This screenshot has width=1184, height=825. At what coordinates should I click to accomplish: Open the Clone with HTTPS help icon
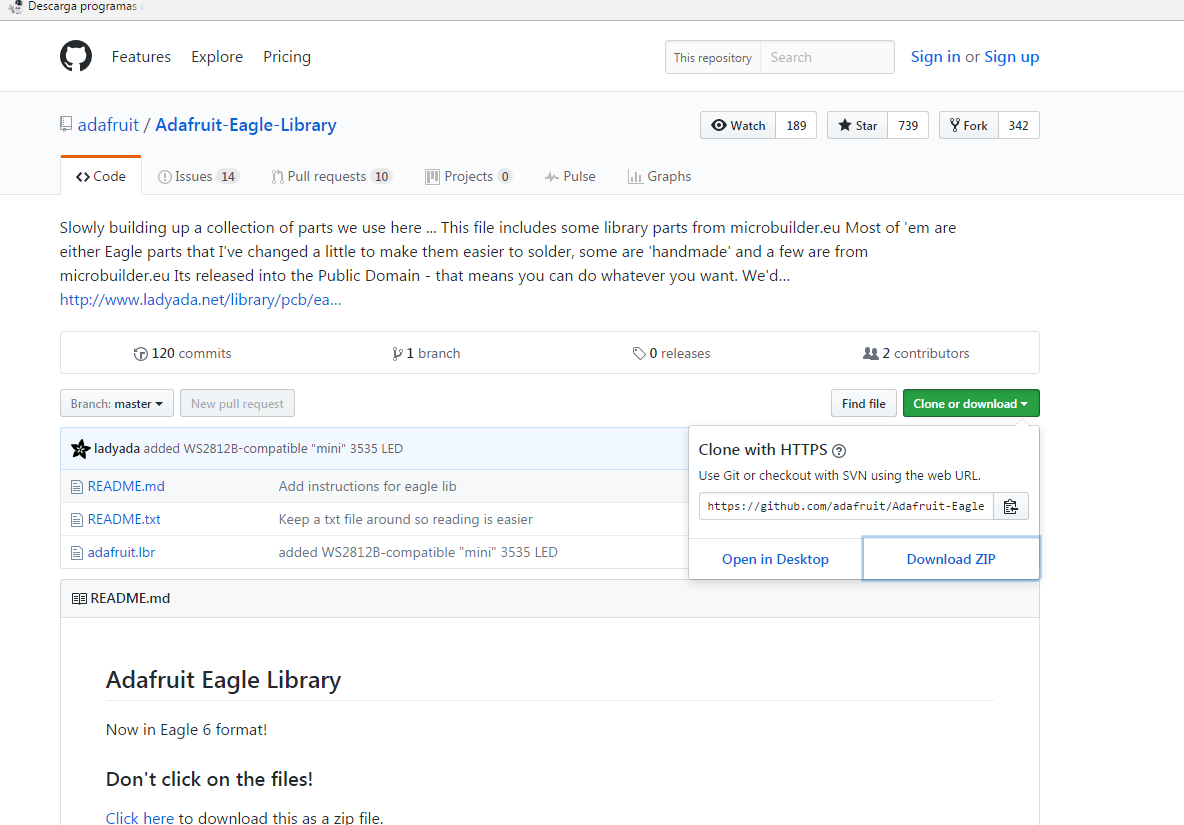[838, 451]
